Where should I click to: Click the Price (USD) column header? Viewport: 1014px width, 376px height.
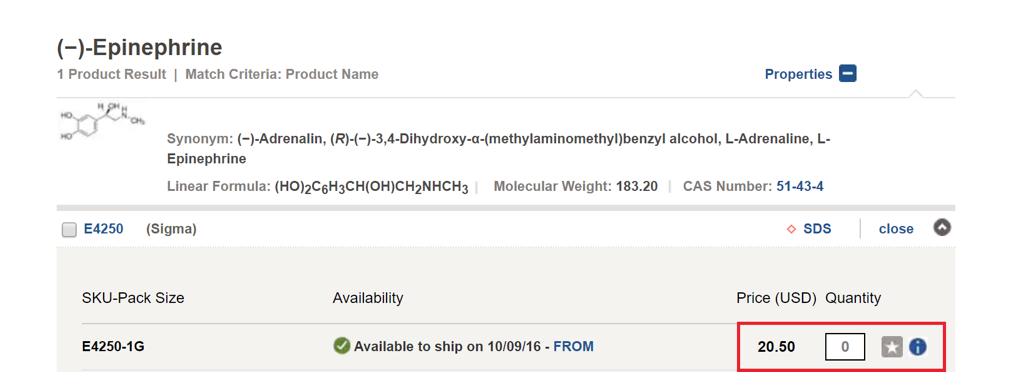777,298
